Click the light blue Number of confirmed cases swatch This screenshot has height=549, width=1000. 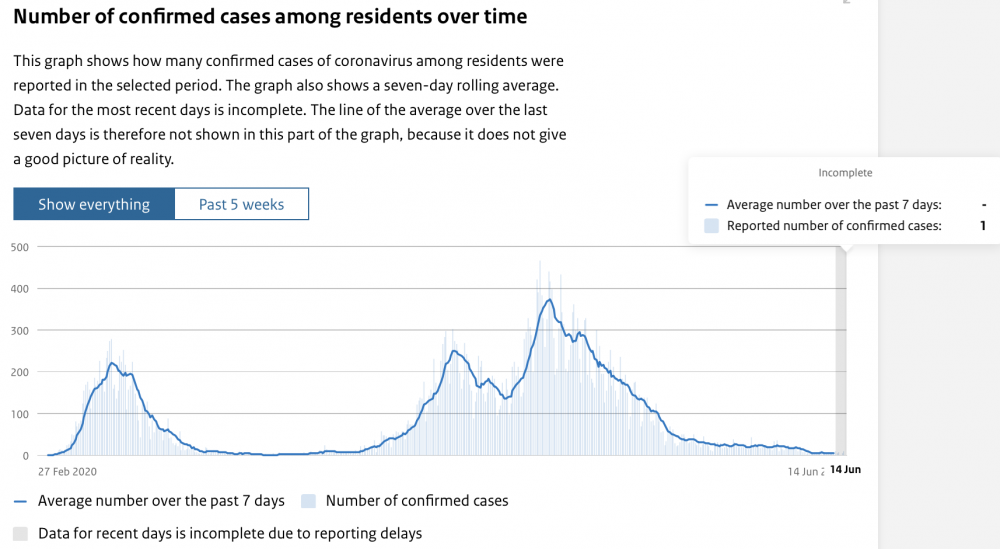coord(309,501)
